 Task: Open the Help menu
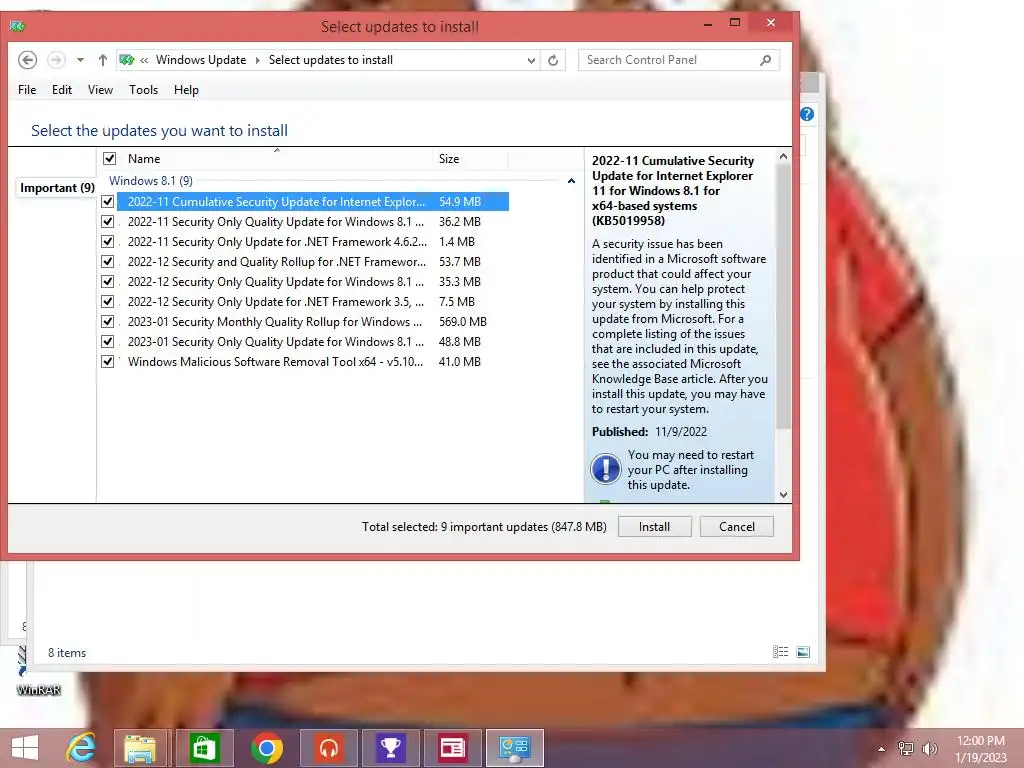pos(186,90)
